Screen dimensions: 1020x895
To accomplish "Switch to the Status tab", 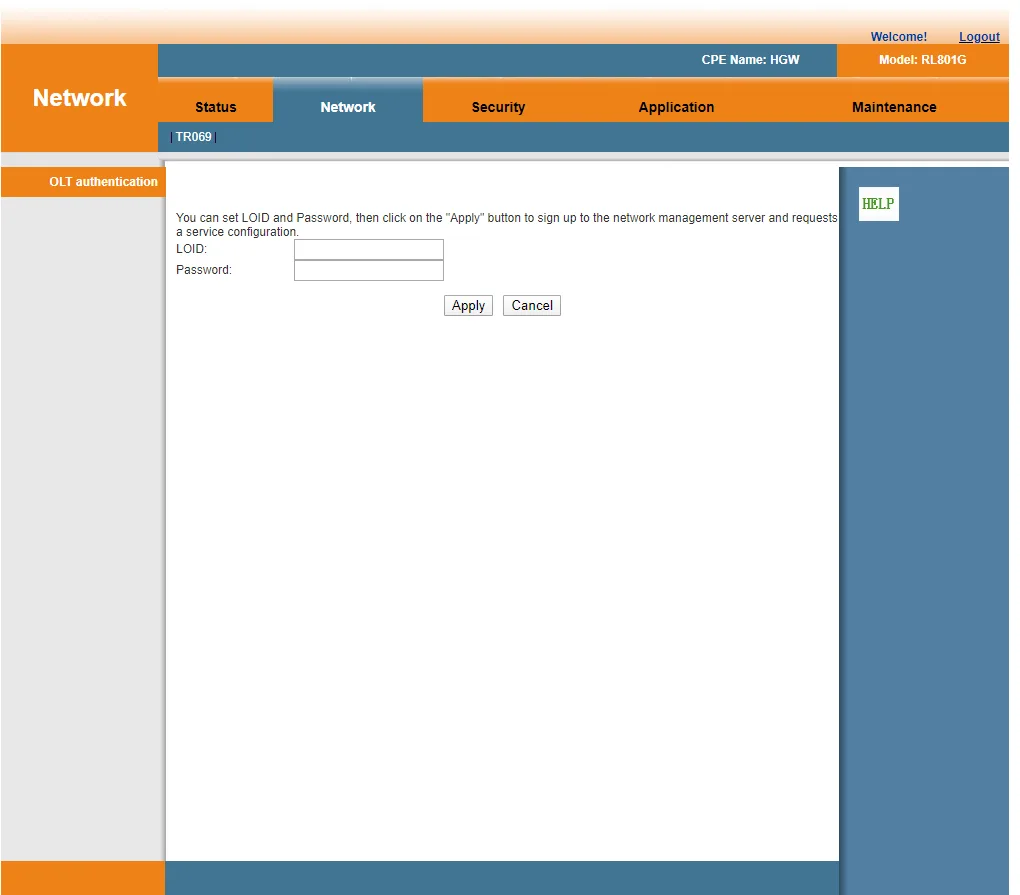I will (215, 107).
